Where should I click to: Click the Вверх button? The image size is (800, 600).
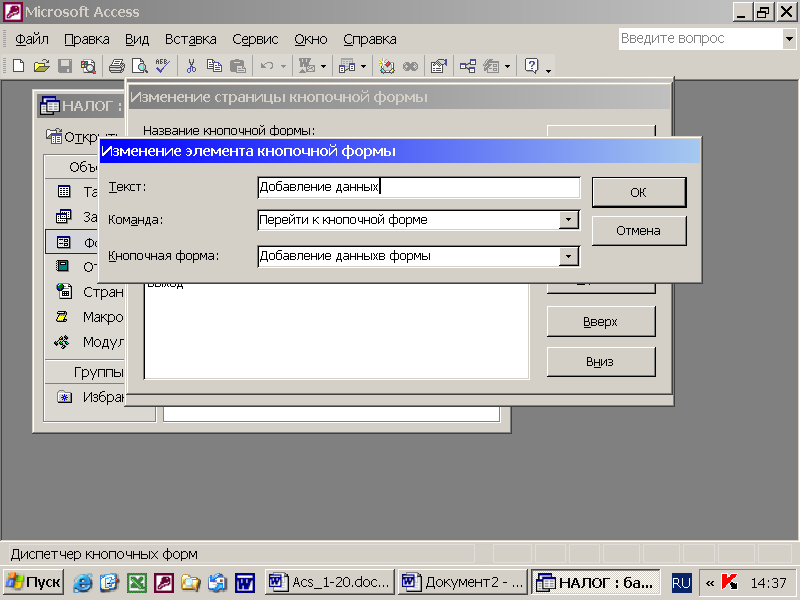601,321
